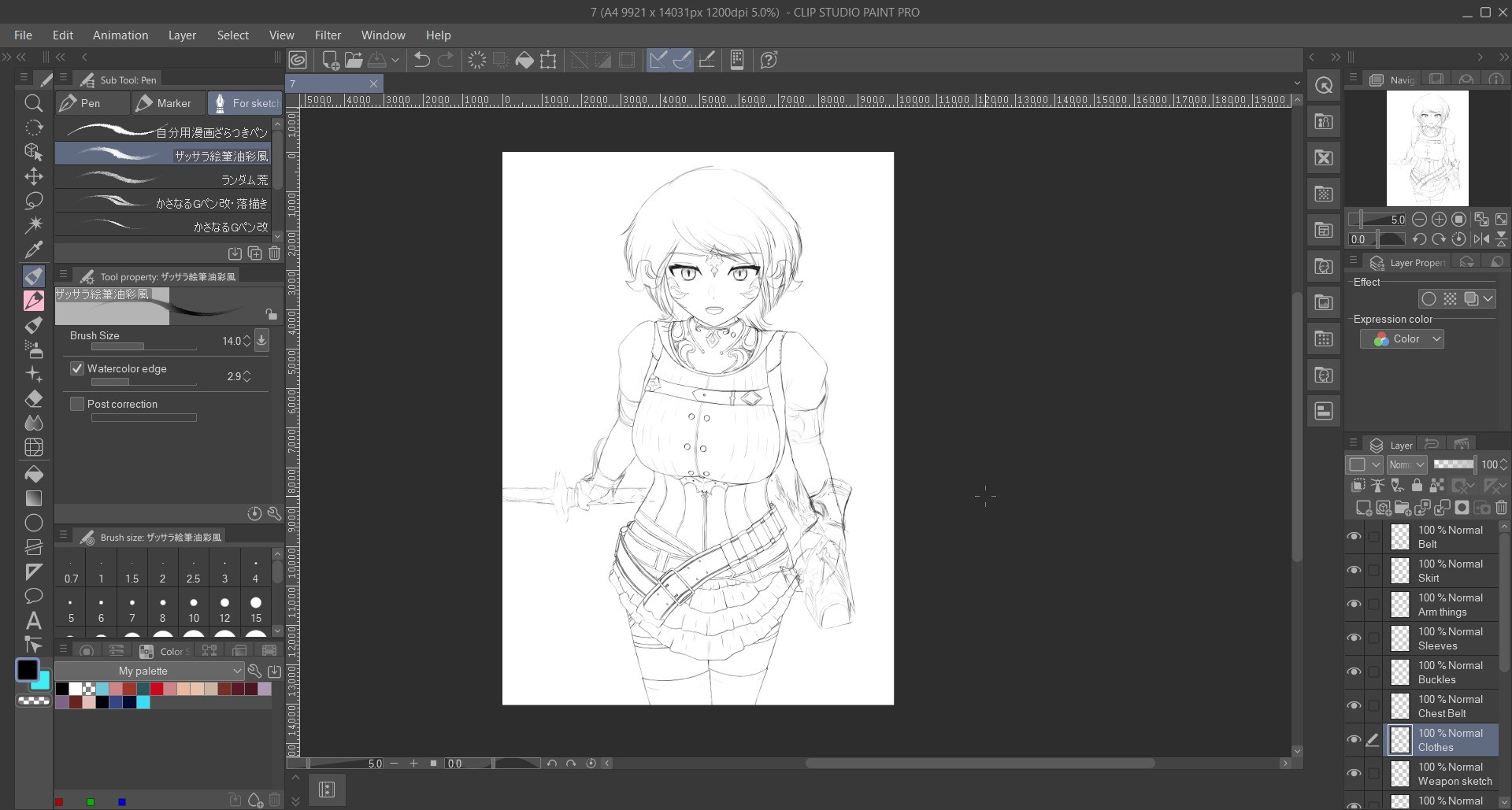The image size is (1512, 810).
Task: Hide the Sleeves layer
Action: [x=1354, y=638]
